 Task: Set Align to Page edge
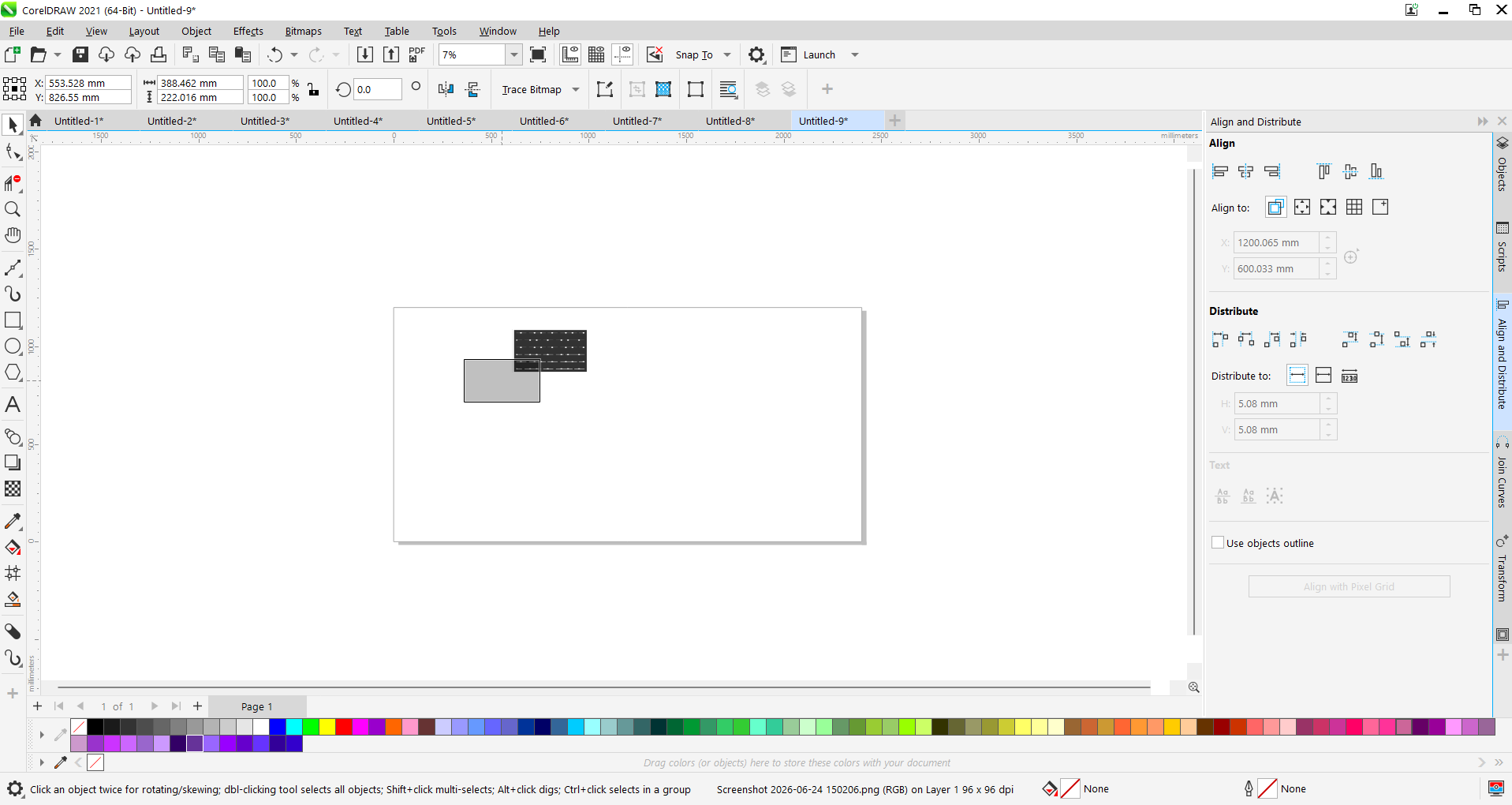pyautogui.click(x=1302, y=207)
